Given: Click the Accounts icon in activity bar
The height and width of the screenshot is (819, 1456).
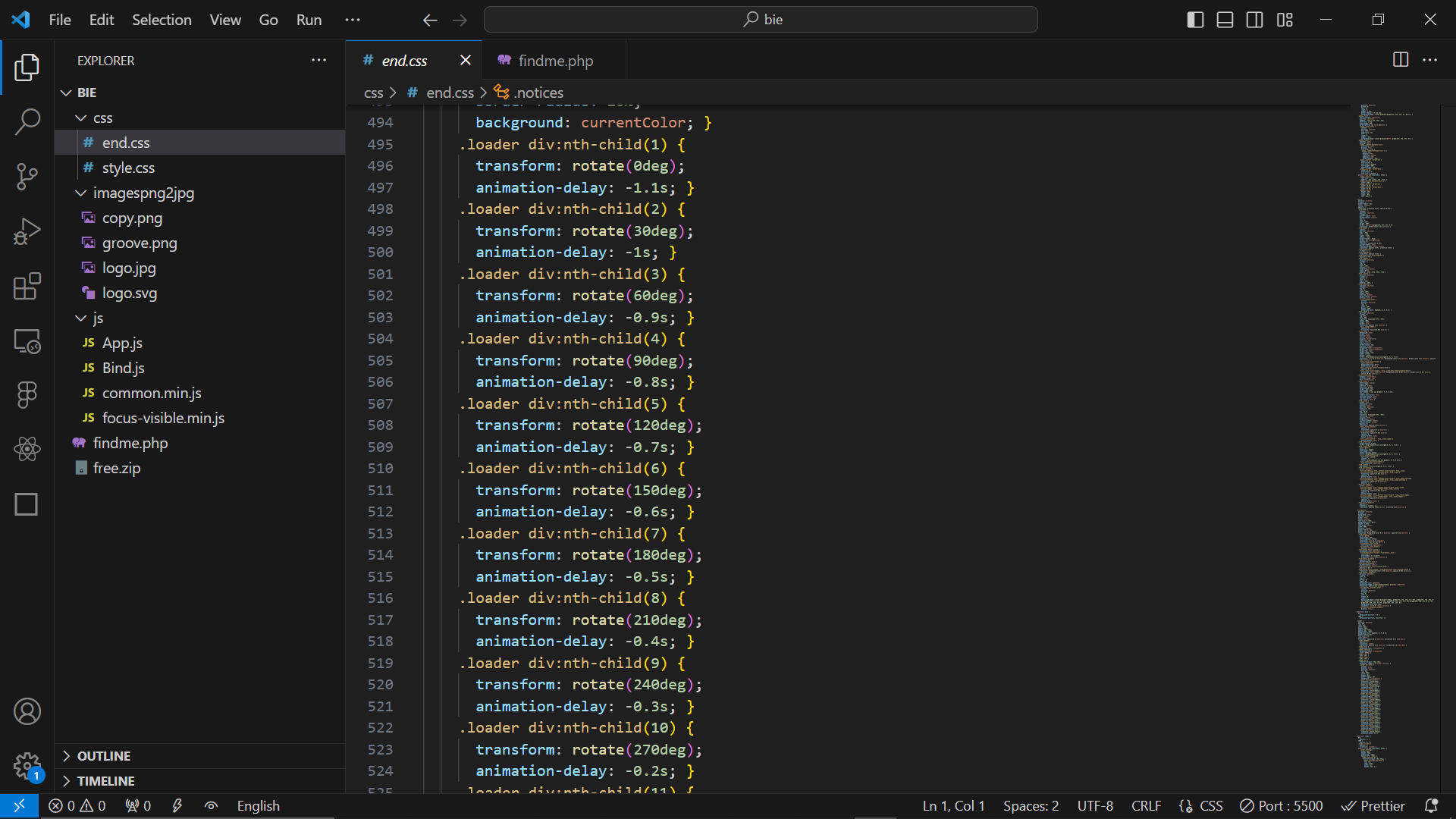Looking at the screenshot, I should [x=27, y=711].
